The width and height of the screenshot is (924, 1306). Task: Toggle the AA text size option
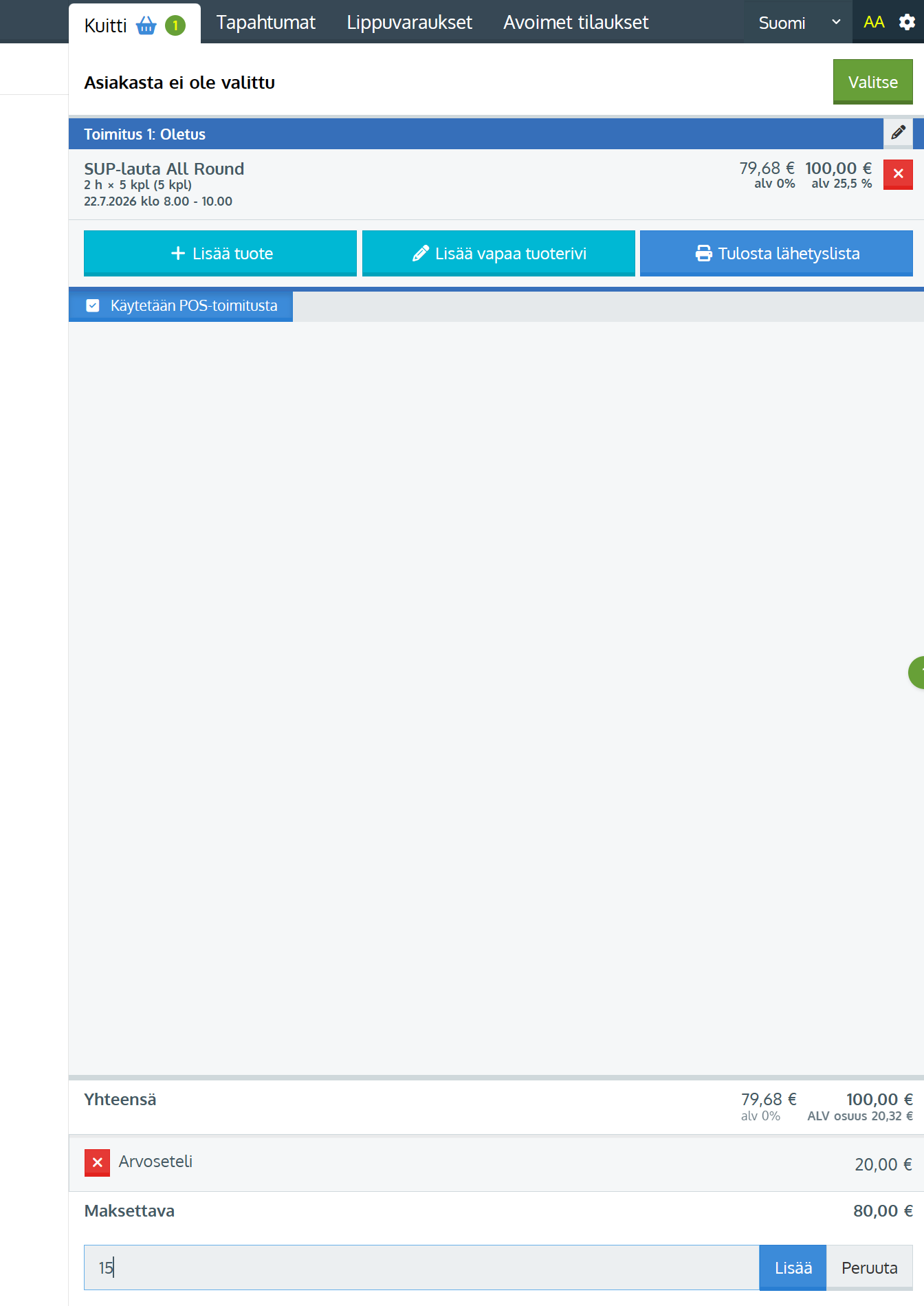coord(874,22)
